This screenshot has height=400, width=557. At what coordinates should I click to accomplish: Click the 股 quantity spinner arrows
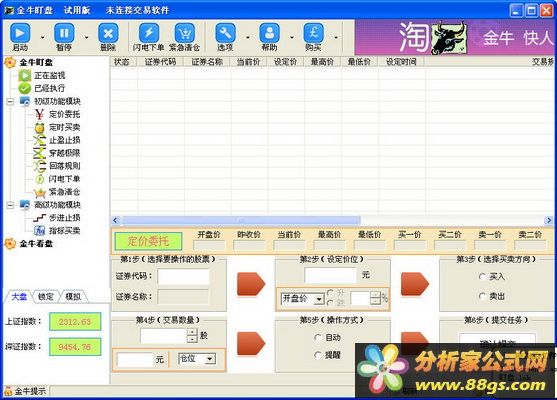192,335
